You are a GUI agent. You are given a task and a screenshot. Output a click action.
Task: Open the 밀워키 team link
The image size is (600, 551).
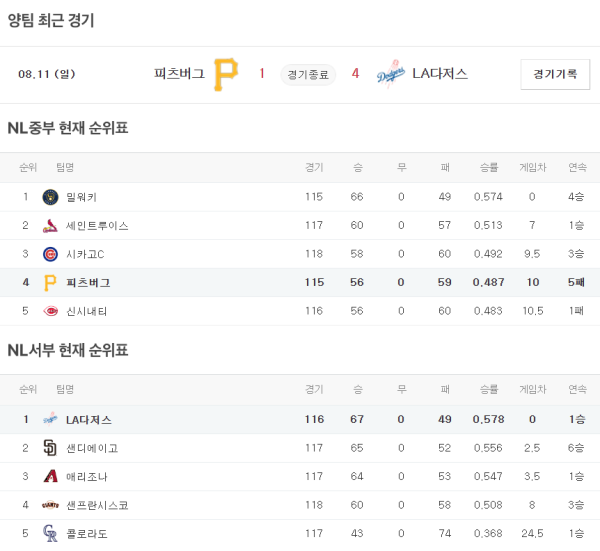pos(81,197)
